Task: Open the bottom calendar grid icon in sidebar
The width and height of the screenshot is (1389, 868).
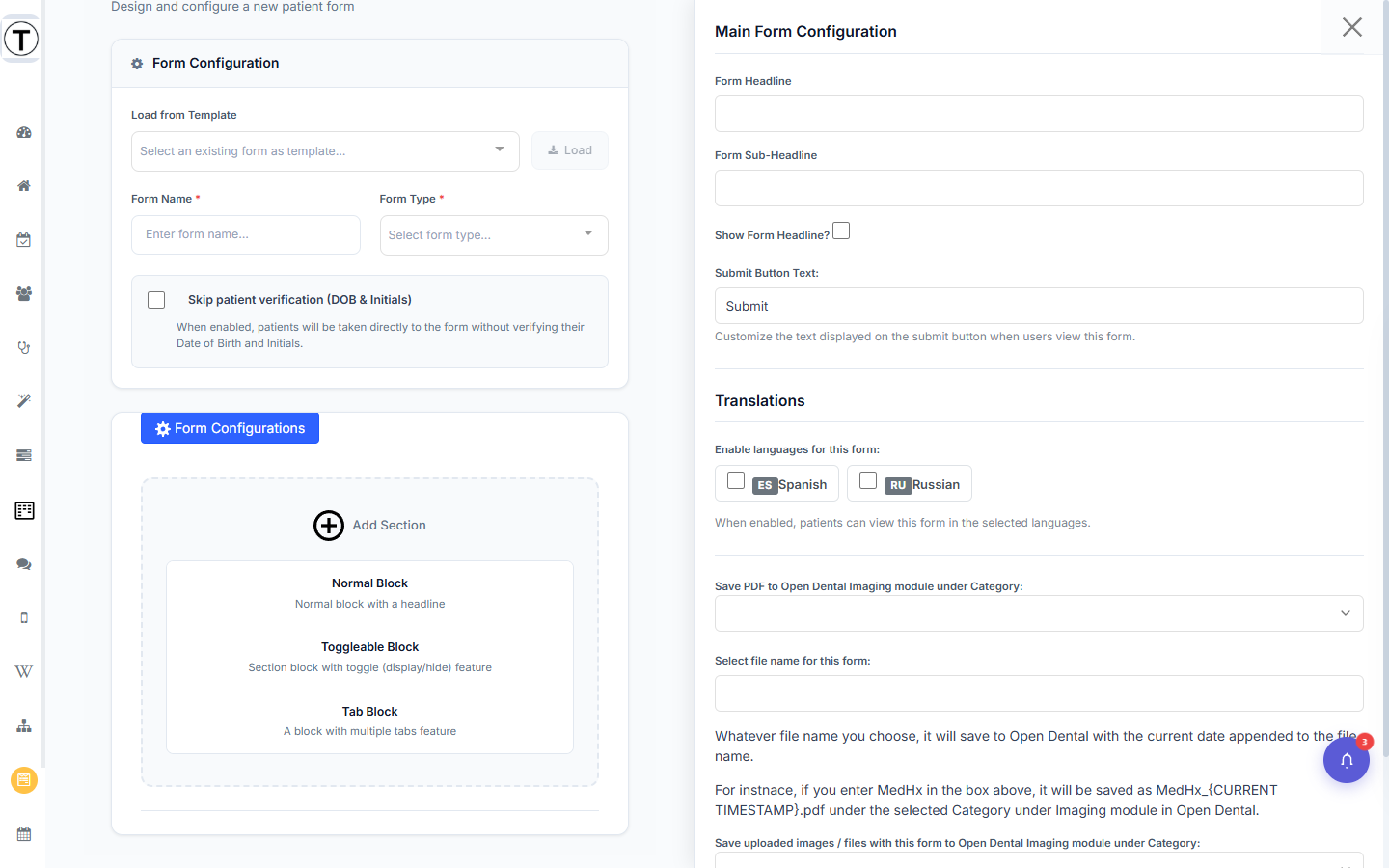Action: tap(24, 834)
